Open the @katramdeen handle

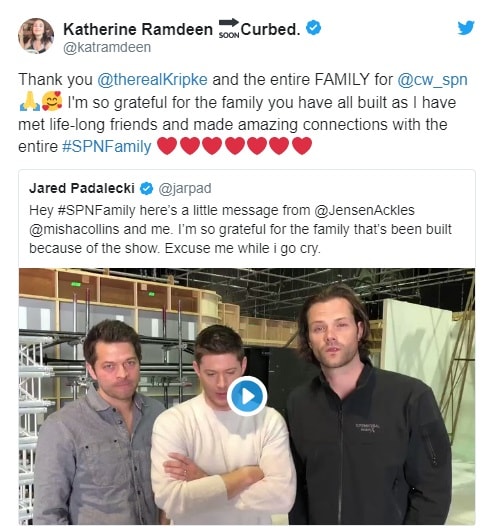click(x=107, y=47)
